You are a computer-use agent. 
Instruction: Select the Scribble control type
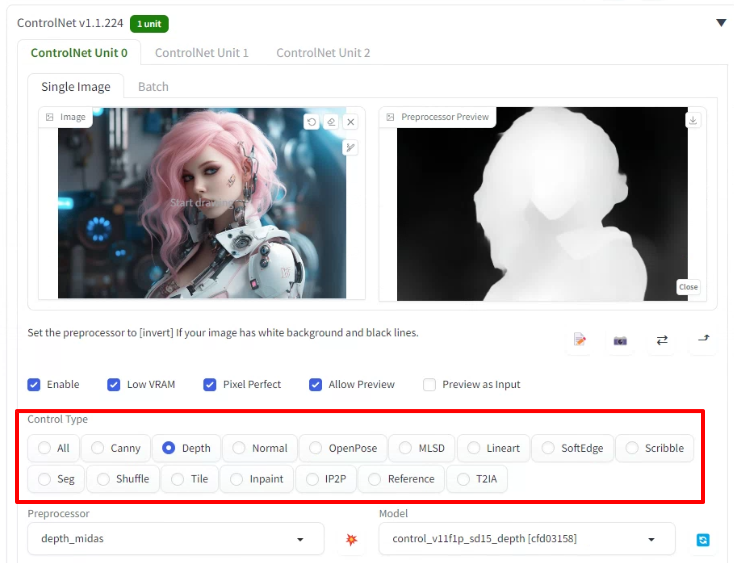(654, 448)
